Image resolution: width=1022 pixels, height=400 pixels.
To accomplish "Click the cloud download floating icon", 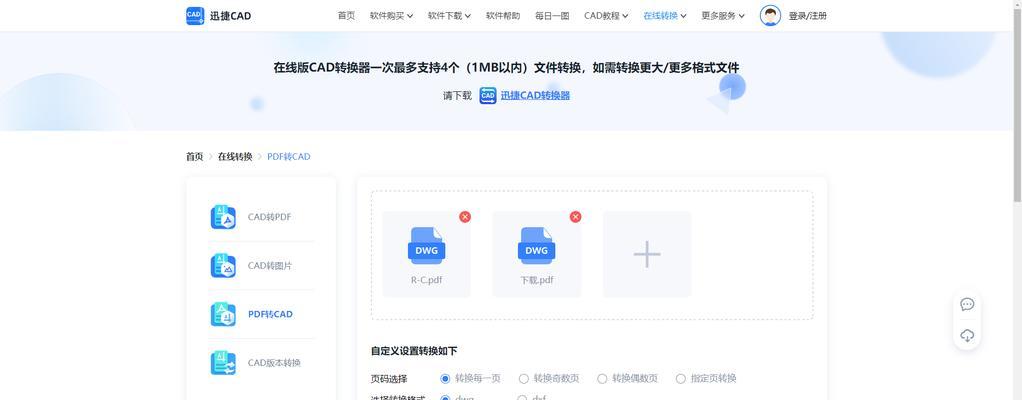I will pyautogui.click(x=967, y=336).
